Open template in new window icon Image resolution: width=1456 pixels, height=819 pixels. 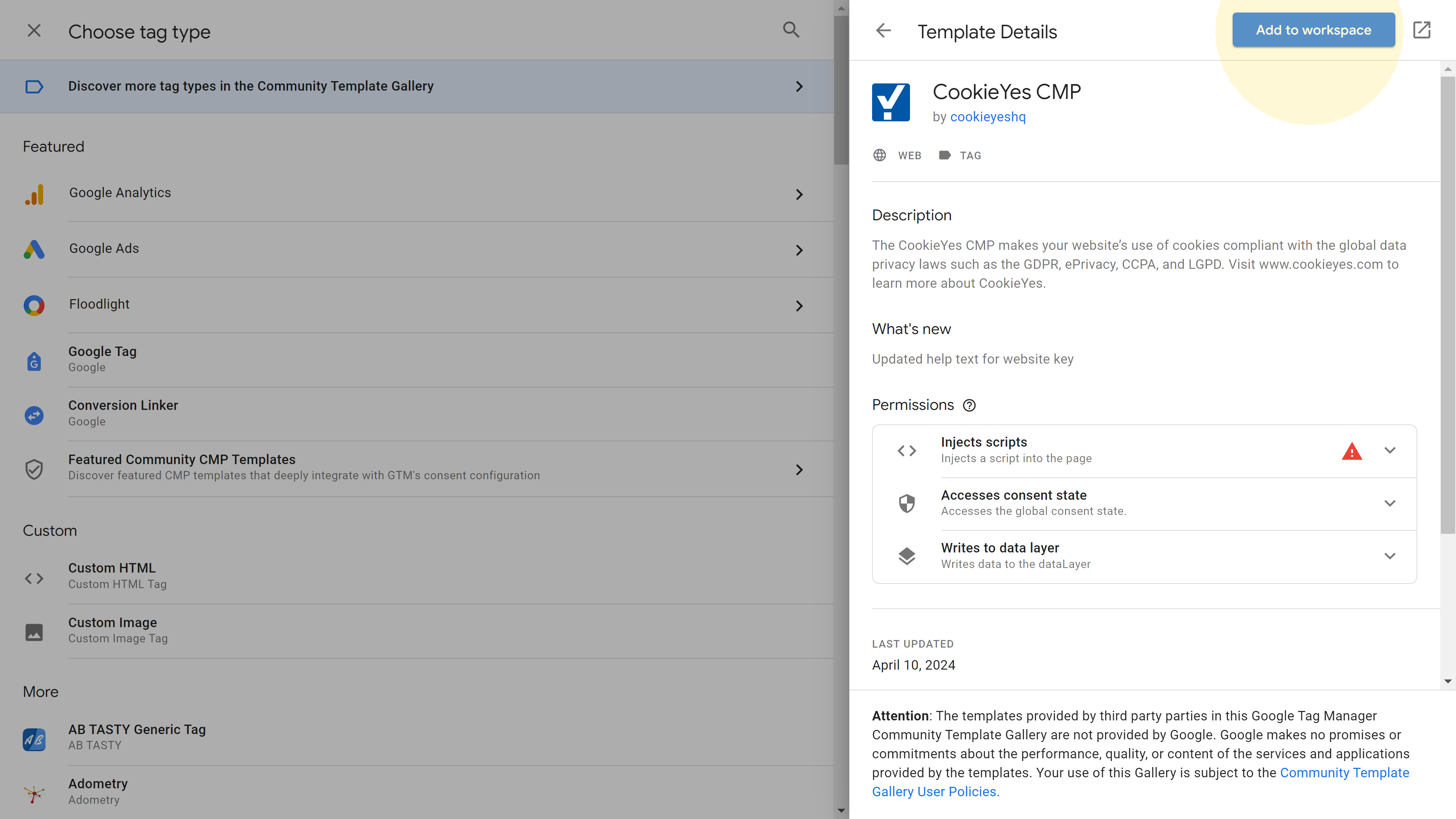click(1421, 30)
